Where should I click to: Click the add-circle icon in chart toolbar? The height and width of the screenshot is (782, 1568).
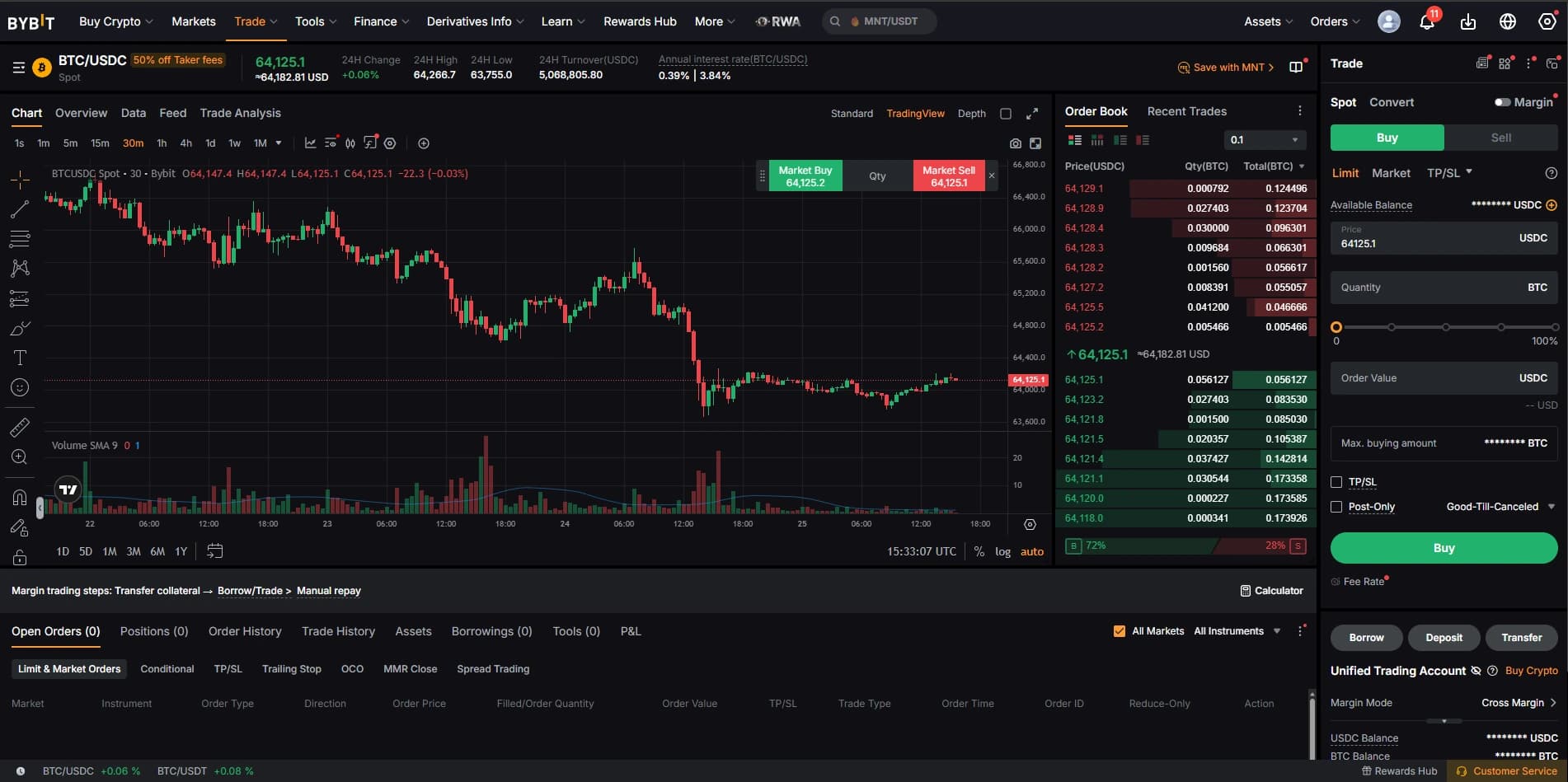[x=424, y=143]
